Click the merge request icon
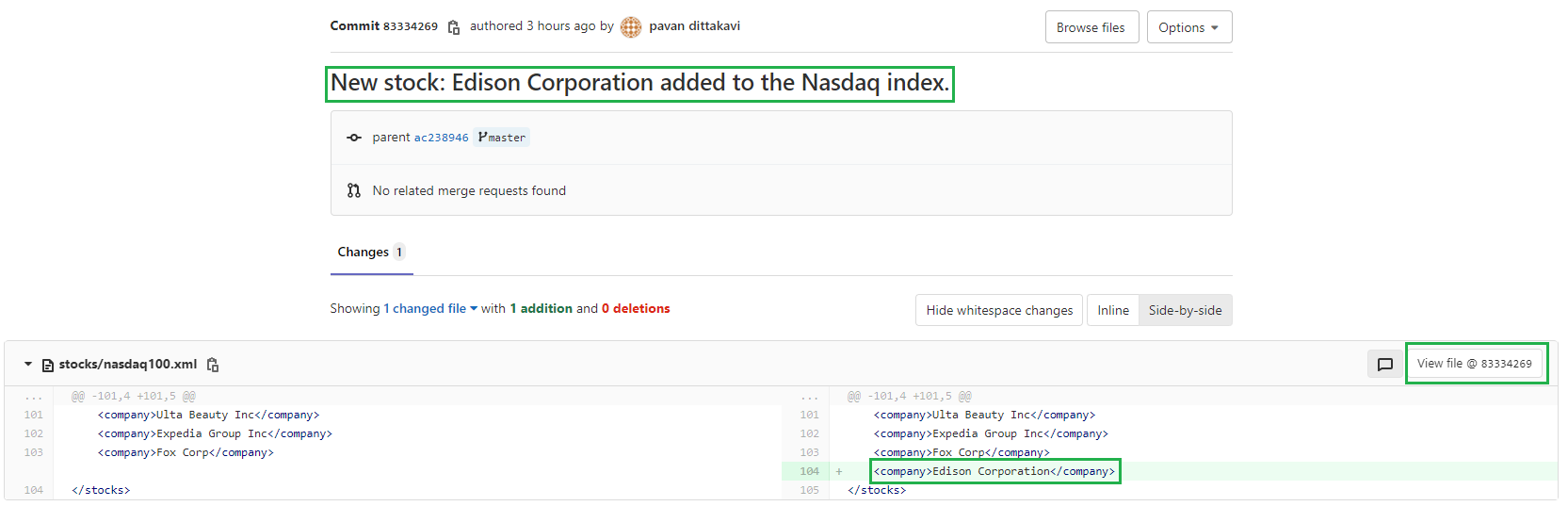 click(x=354, y=190)
